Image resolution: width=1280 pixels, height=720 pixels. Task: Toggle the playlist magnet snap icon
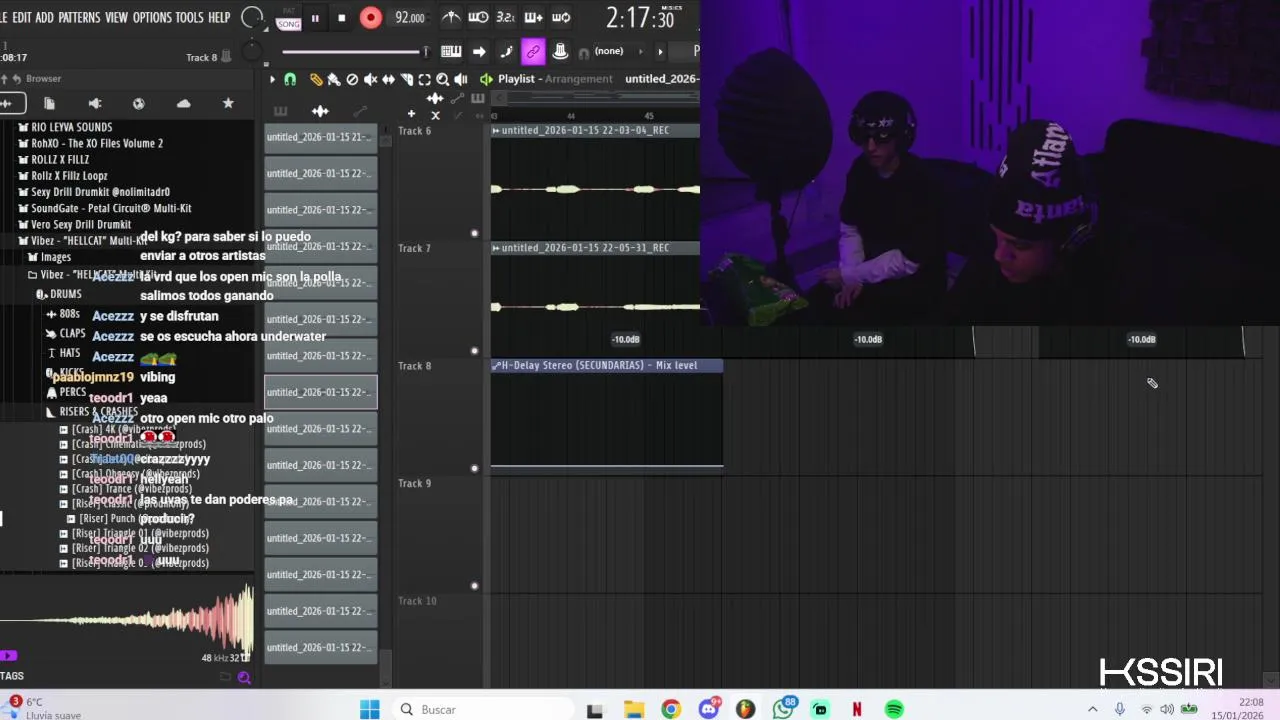tap(290, 79)
